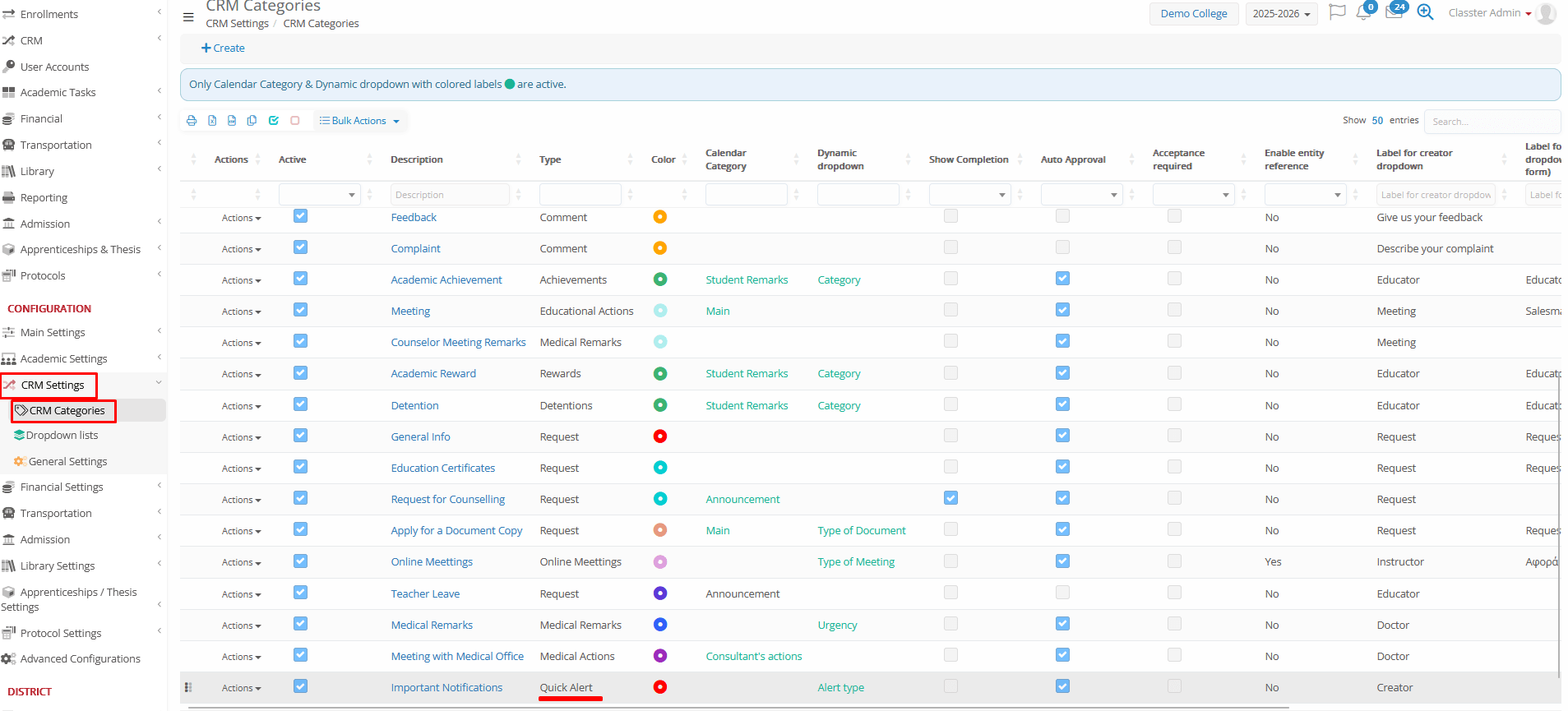The width and height of the screenshot is (1568, 711).
Task: Enable Show Completion for Meeting row
Action: click(x=951, y=310)
